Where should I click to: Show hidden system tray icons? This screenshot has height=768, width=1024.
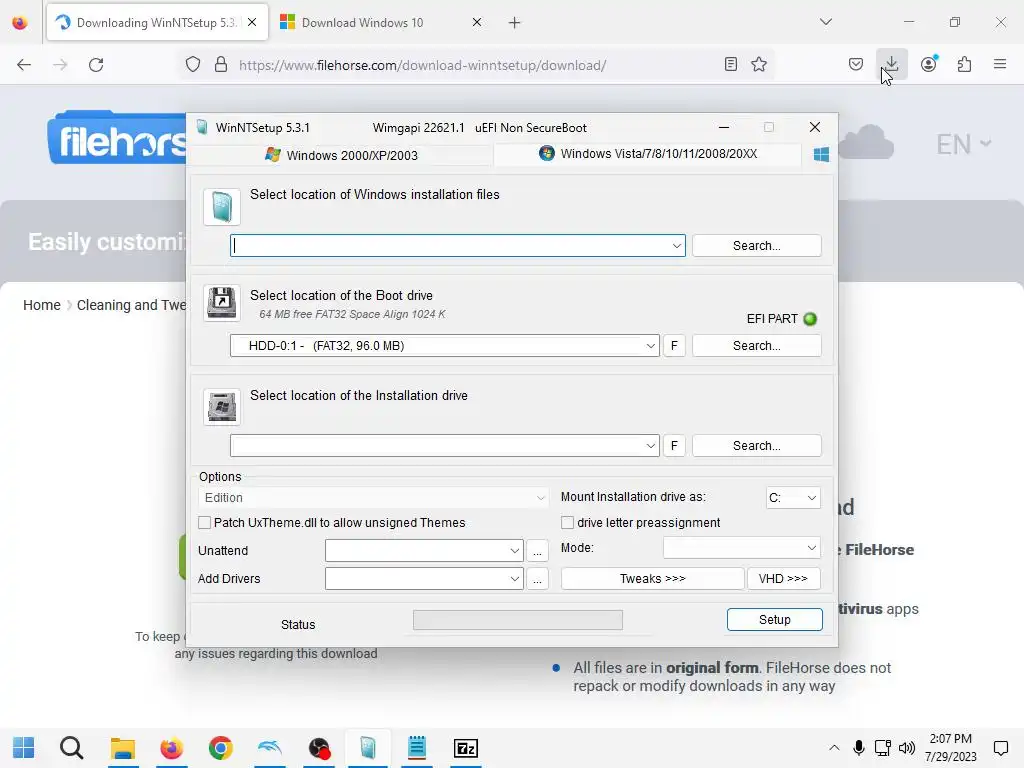click(834, 748)
